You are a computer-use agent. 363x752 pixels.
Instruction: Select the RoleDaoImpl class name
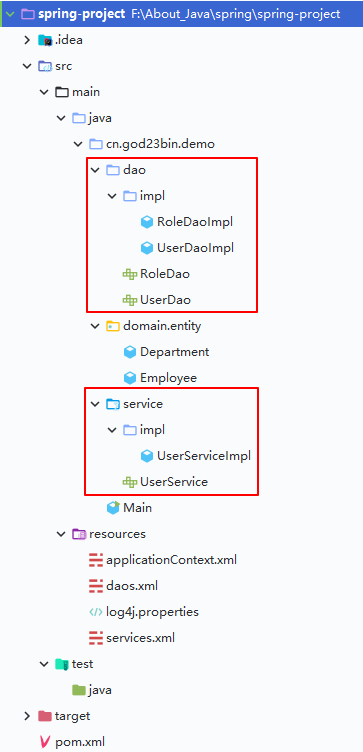tap(195, 222)
